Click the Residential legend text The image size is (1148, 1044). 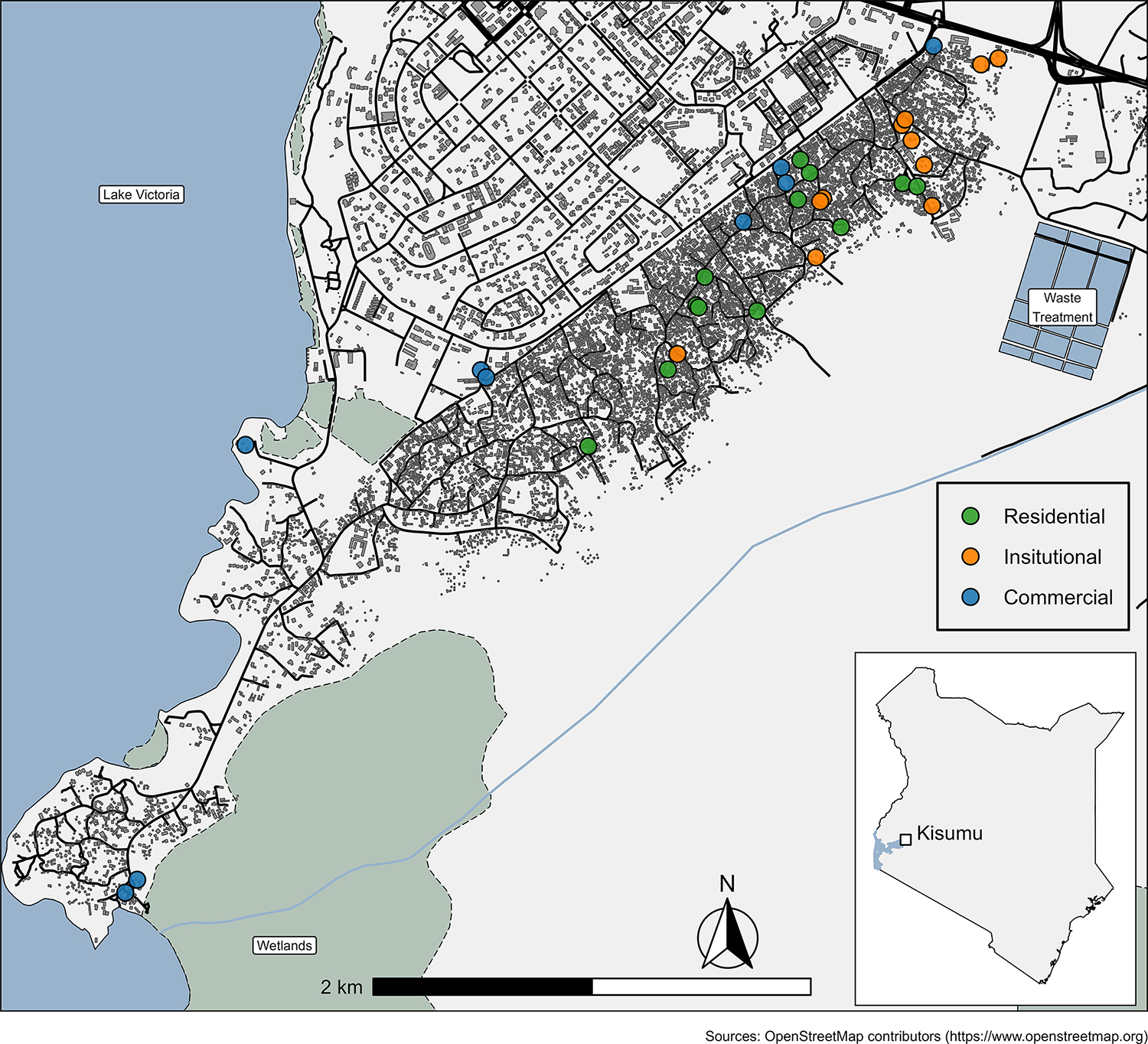tap(1054, 517)
